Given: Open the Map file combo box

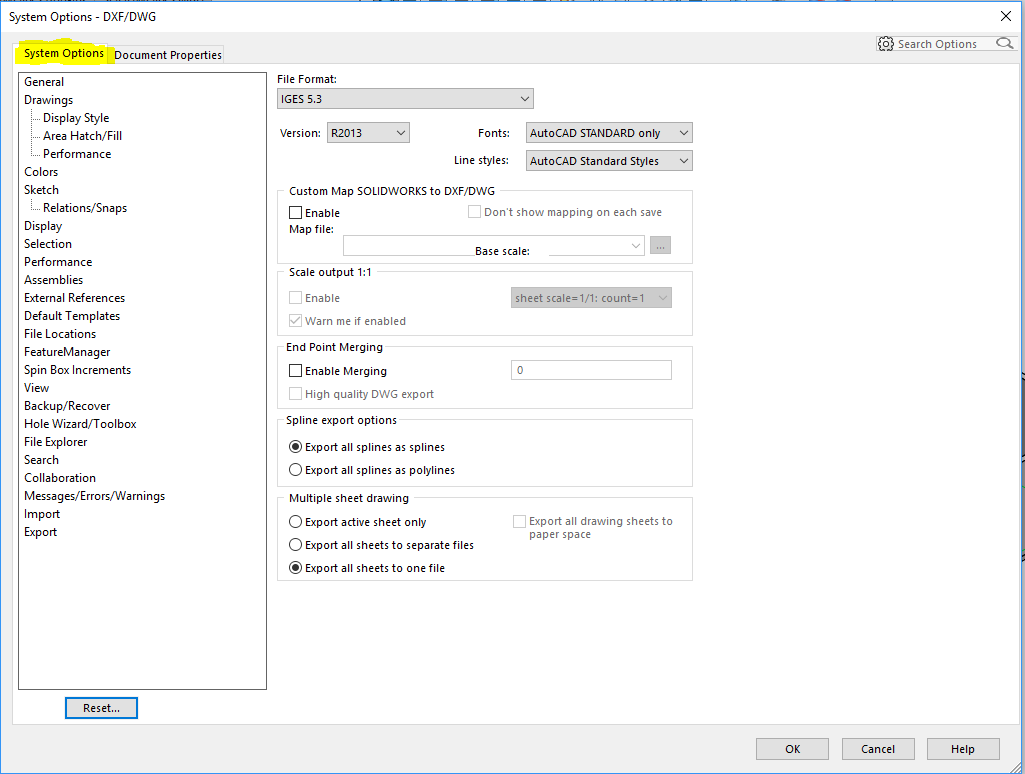Looking at the screenshot, I should 494,246.
